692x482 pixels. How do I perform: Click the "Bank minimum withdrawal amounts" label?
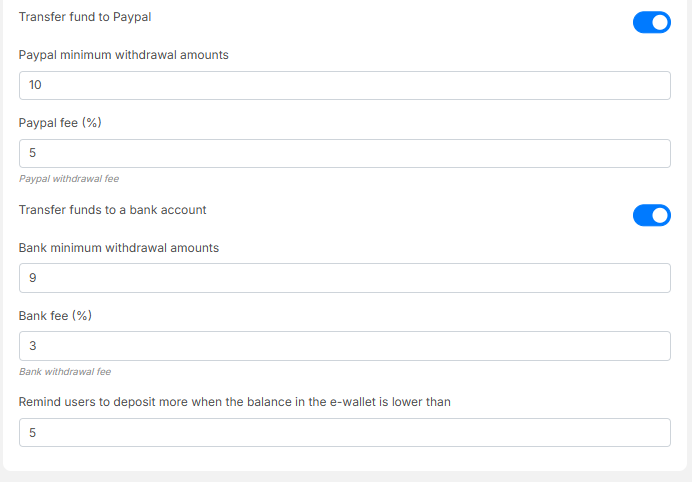118,248
